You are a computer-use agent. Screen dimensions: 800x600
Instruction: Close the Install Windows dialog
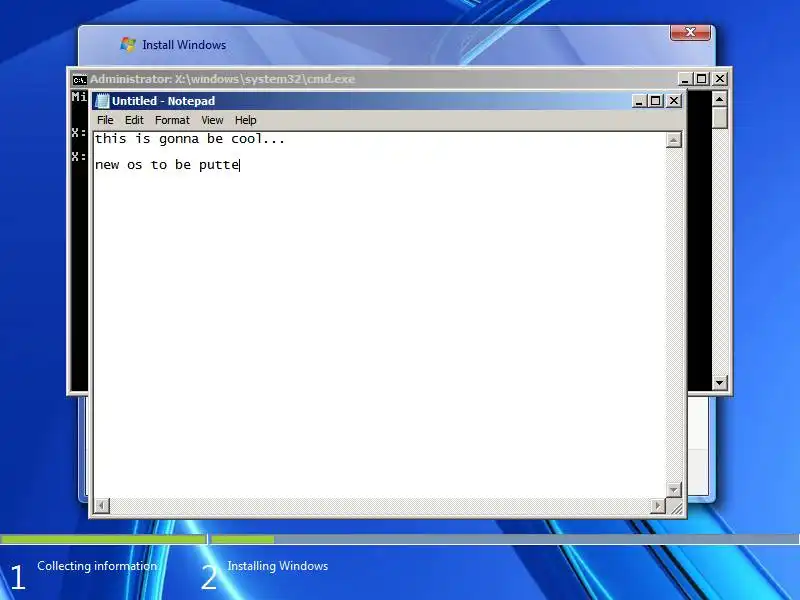(690, 32)
